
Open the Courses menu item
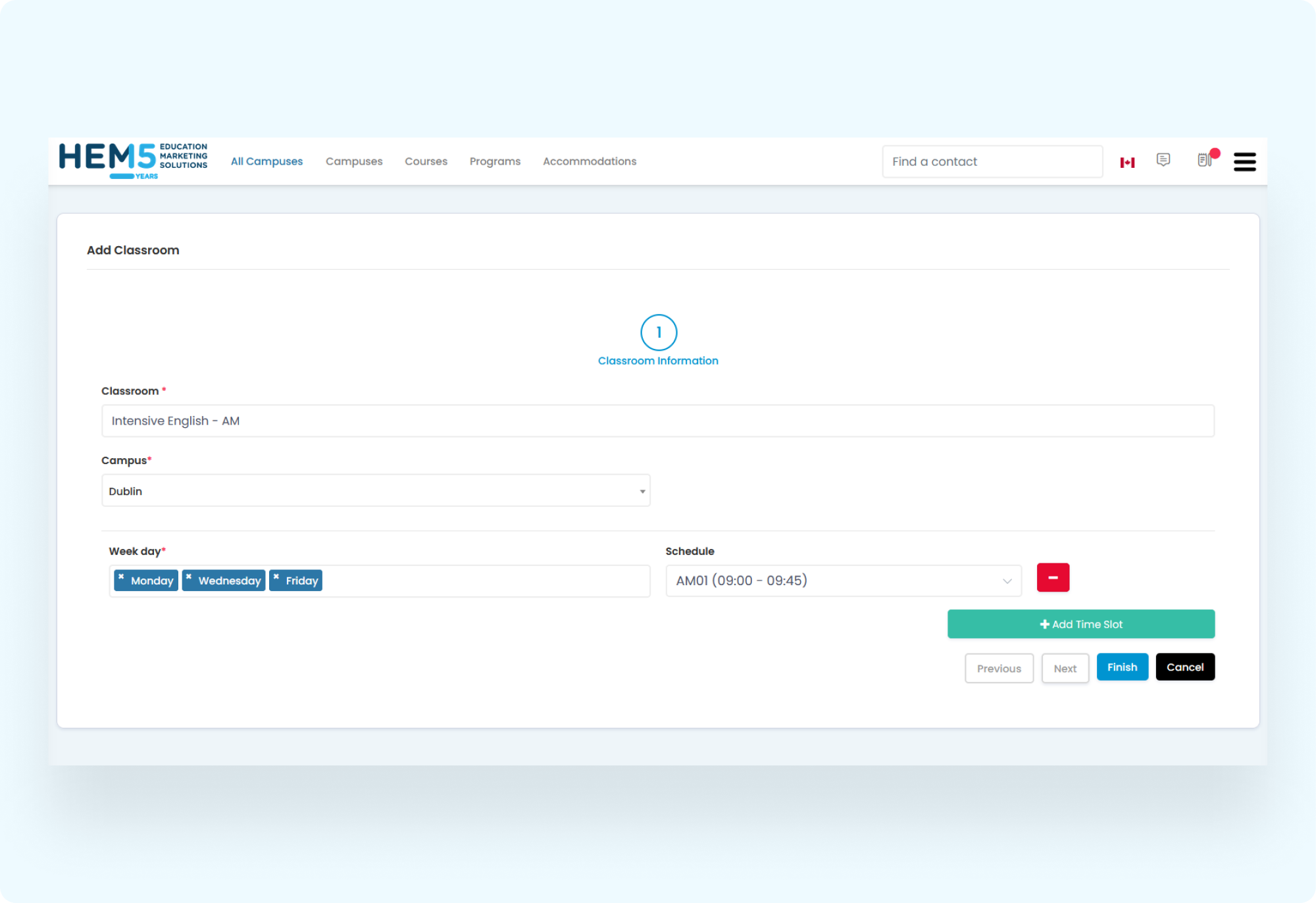pyautogui.click(x=426, y=161)
